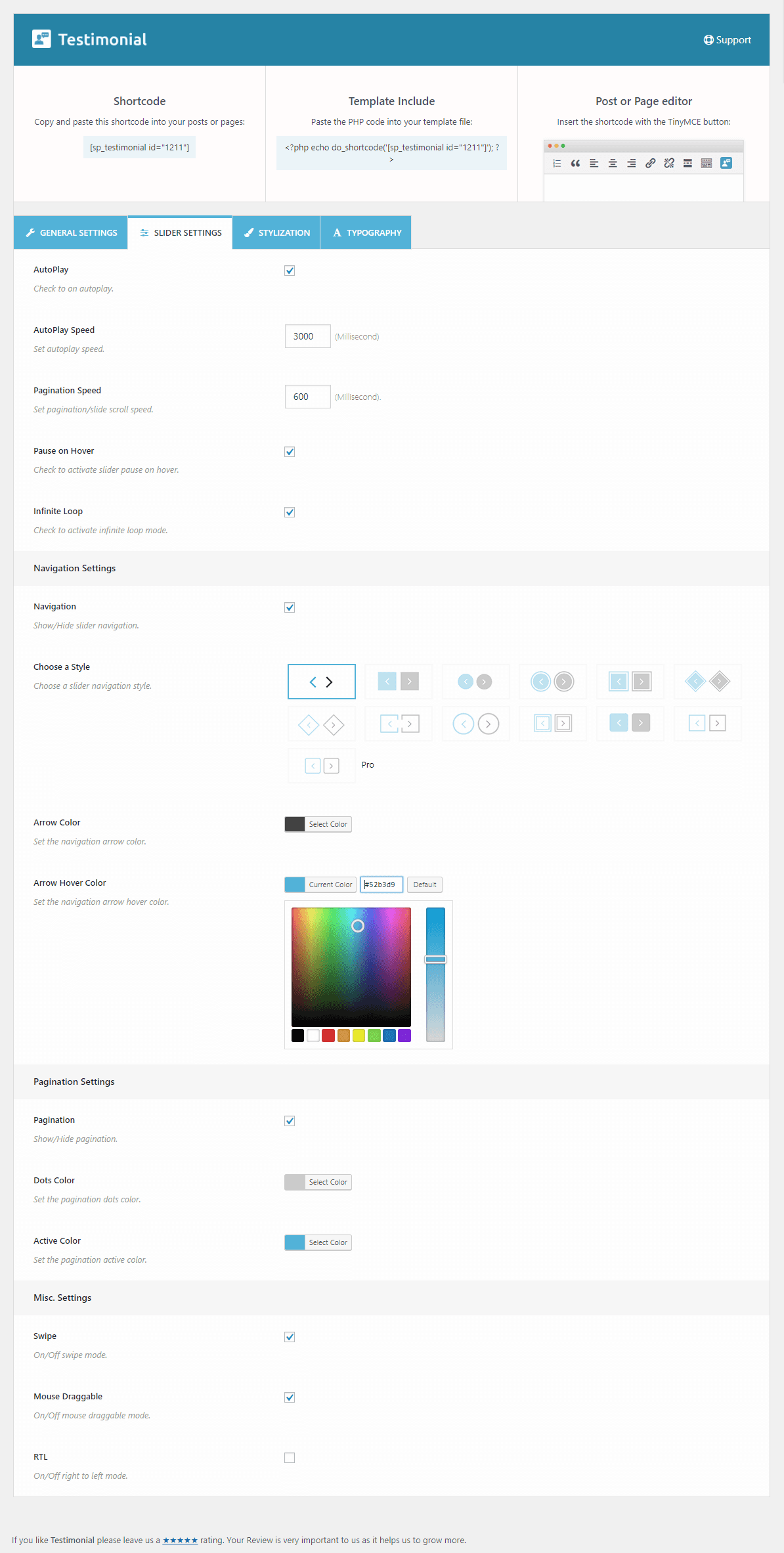
Task: Pick the yellow palette swatch
Action: 359,1036
